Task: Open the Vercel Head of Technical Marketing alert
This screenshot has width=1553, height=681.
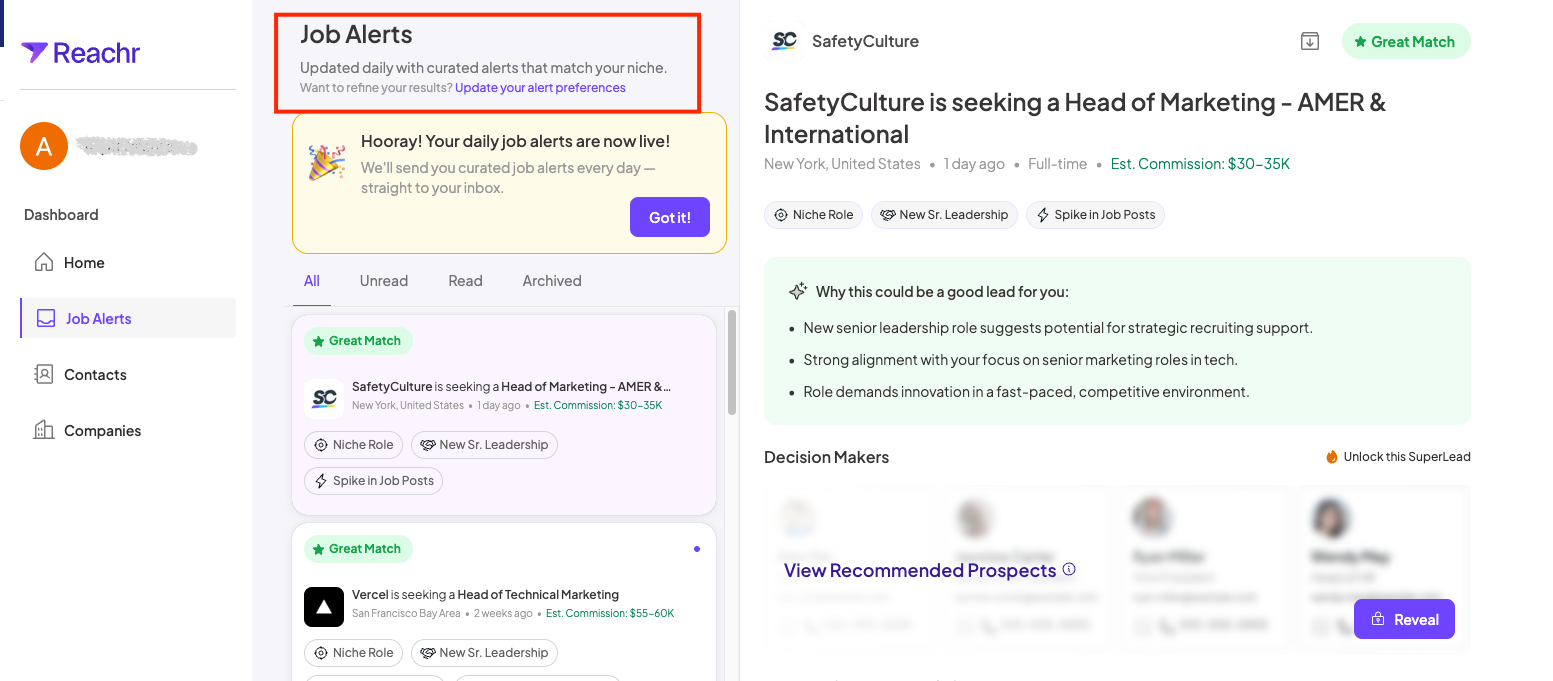Action: (x=504, y=602)
